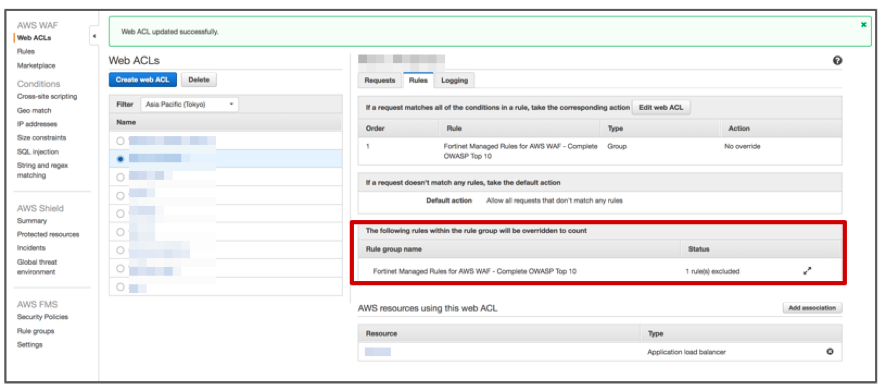
Task: Remove the Application load balancer association
Action: 830,352
